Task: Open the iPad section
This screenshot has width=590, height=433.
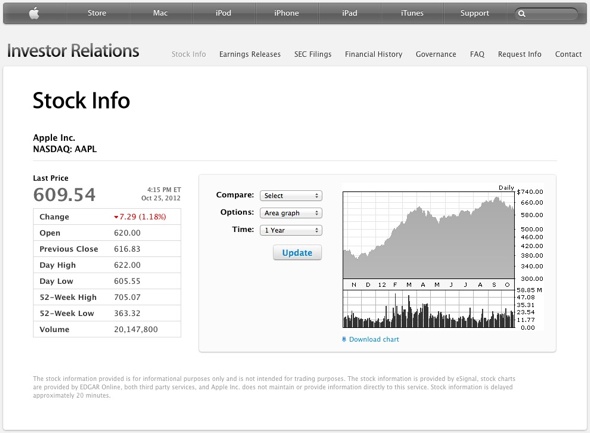Action: pyautogui.click(x=350, y=13)
